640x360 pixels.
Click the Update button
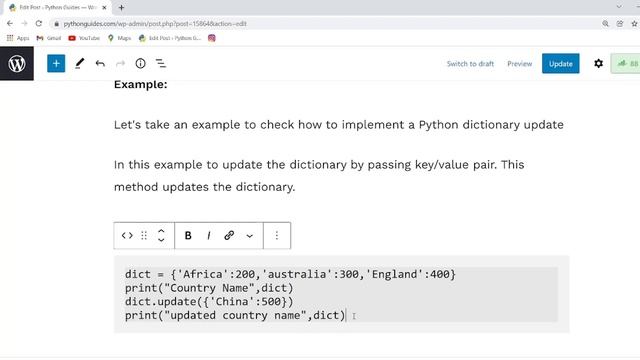coord(560,64)
